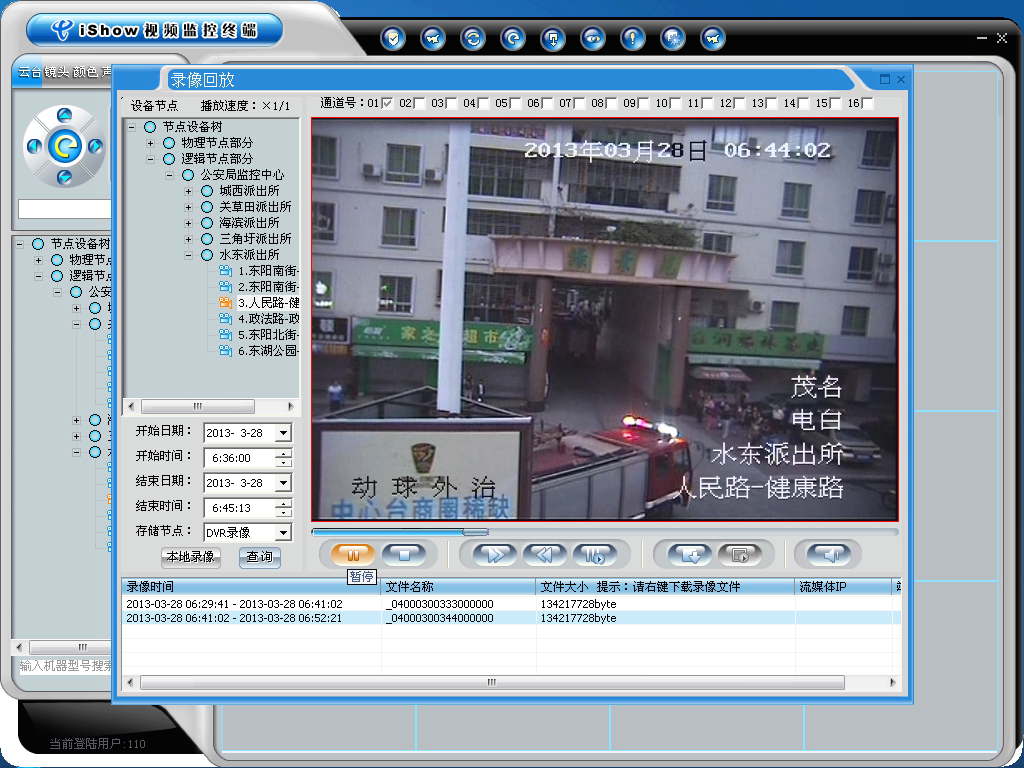Click the frame-step playback button
This screenshot has height=768, width=1024.
(594, 554)
